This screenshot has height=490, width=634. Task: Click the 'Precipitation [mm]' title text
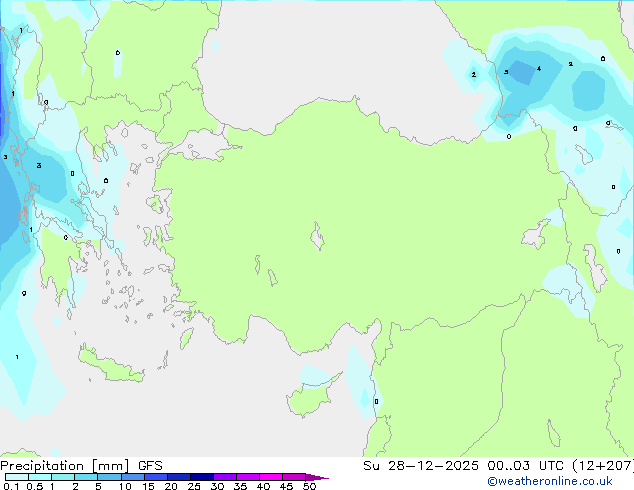[x=65, y=466]
